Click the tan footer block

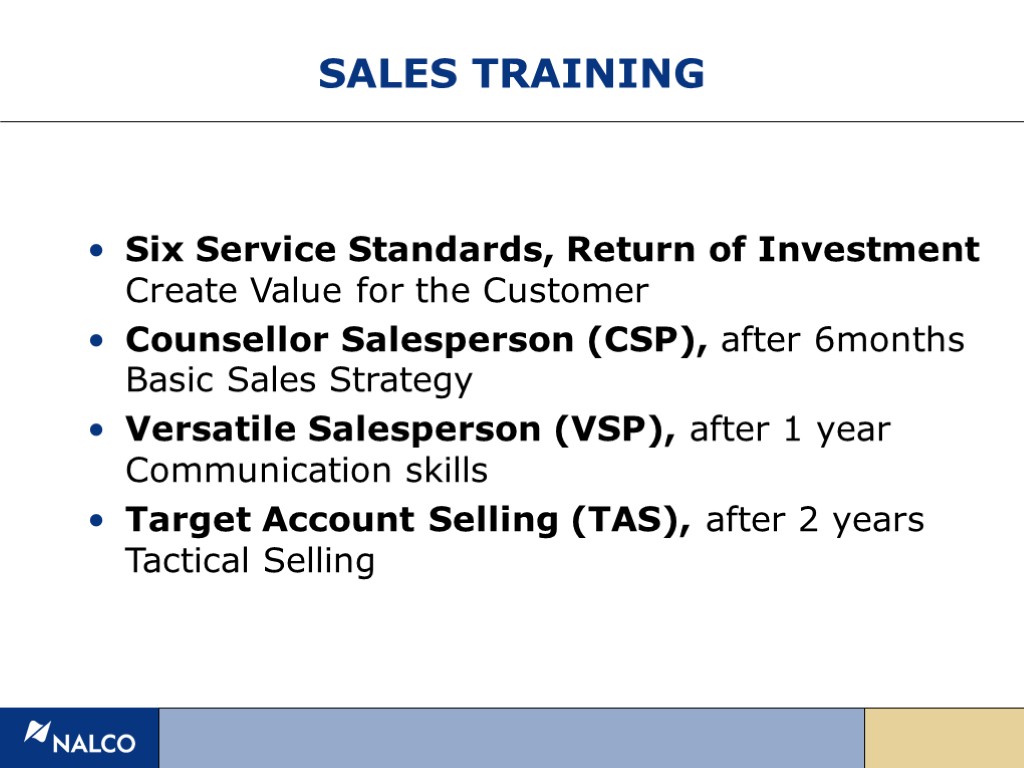(943, 738)
